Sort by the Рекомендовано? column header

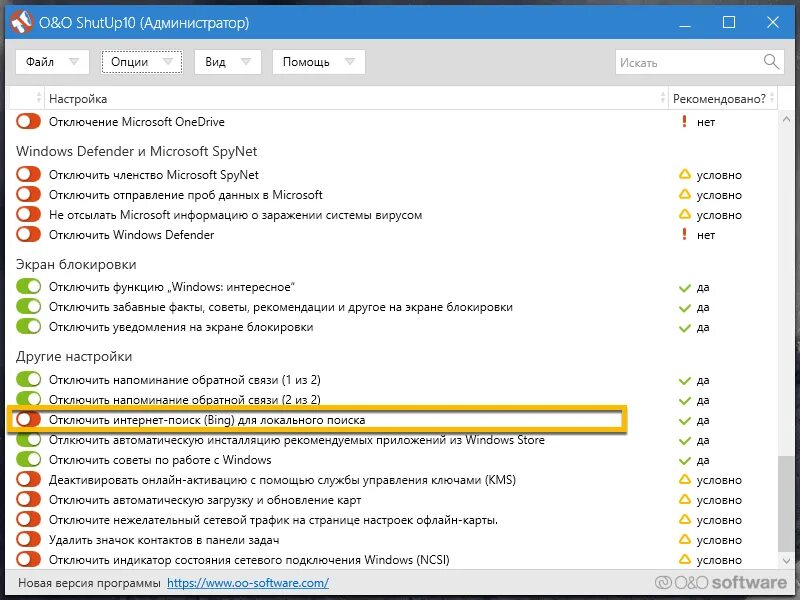click(722, 98)
